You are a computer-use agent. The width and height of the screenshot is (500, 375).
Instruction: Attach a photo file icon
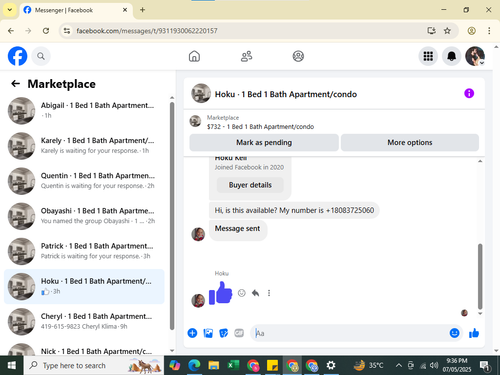[208, 333]
